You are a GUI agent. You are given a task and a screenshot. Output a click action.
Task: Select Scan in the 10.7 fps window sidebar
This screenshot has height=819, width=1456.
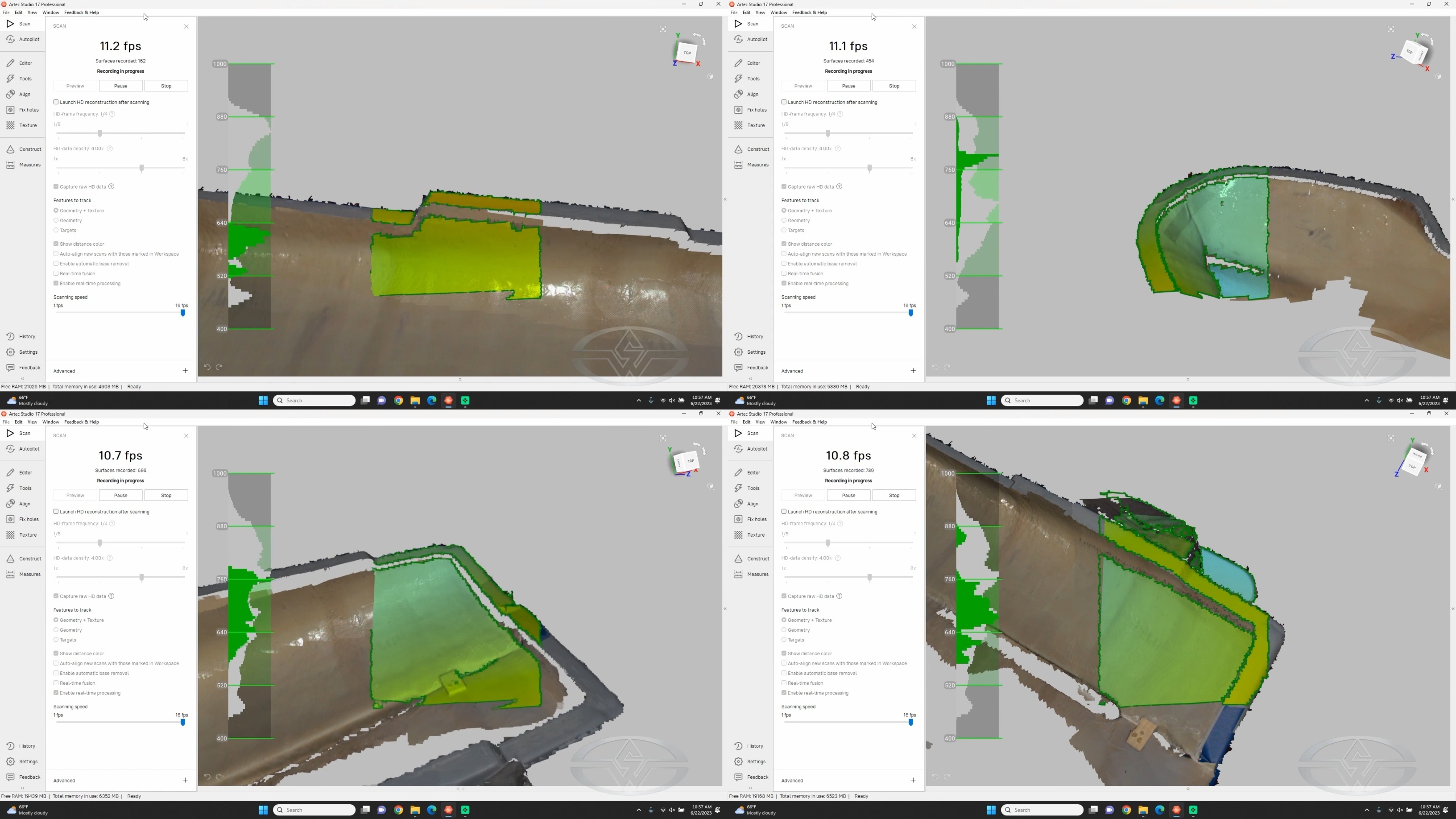point(19,434)
